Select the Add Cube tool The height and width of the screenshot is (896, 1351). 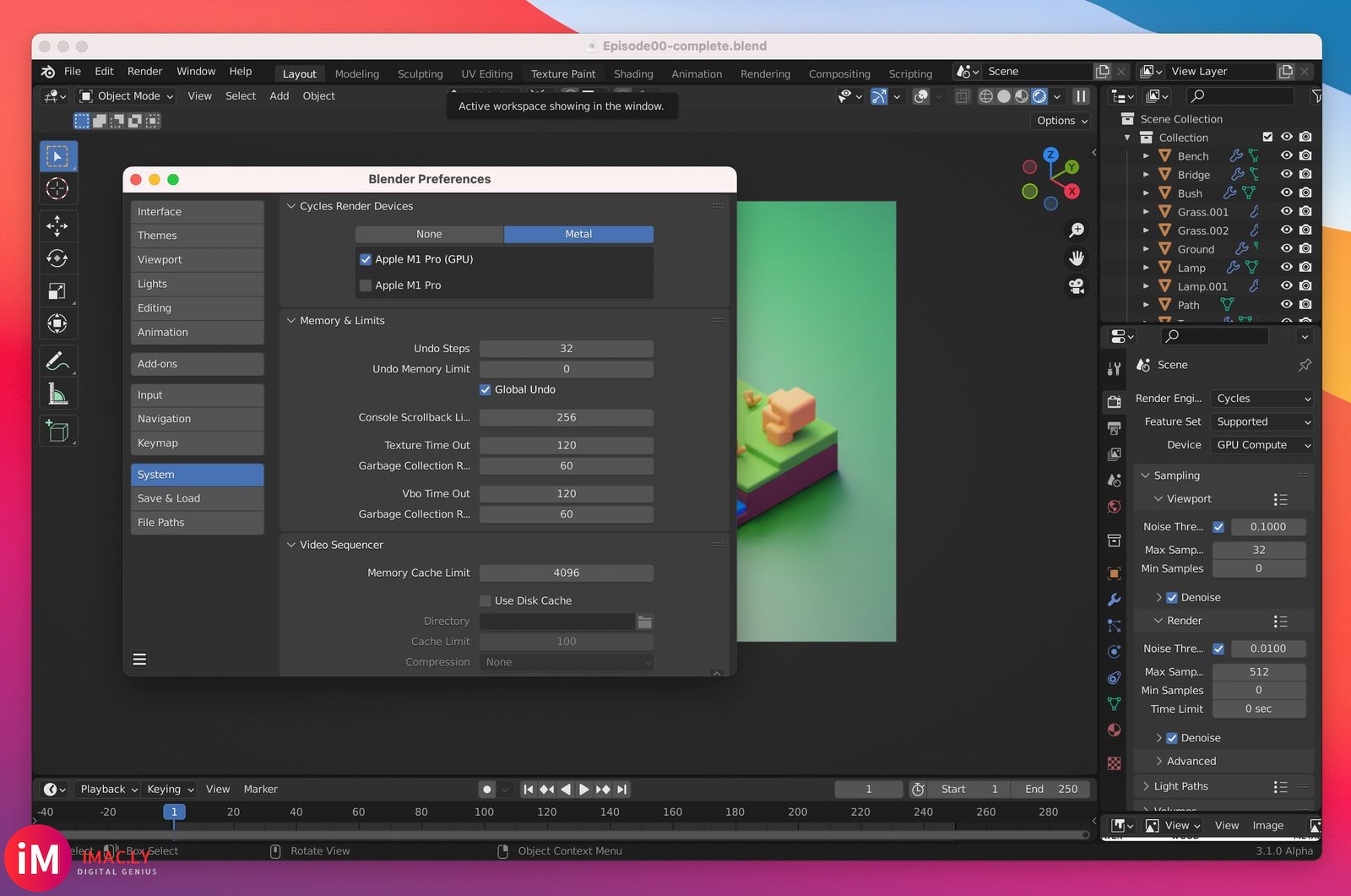point(57,431)
